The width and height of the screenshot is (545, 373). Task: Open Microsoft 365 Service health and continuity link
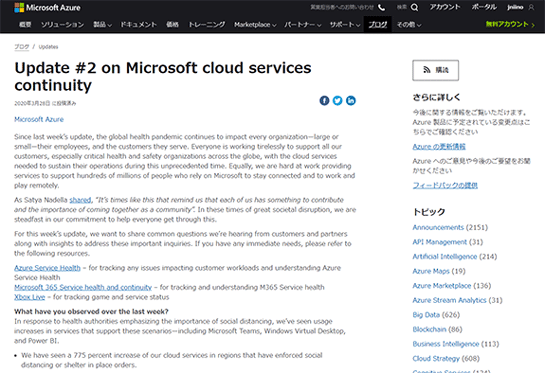click(83, 287)
